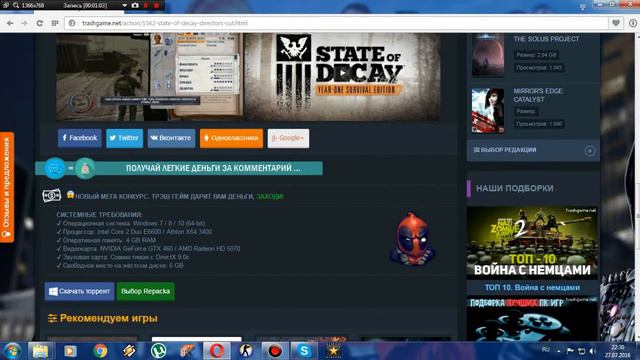
Task: Open the Война с немцами Топ-10 banner
Action: pyautogui.click(x=532, y=243)
